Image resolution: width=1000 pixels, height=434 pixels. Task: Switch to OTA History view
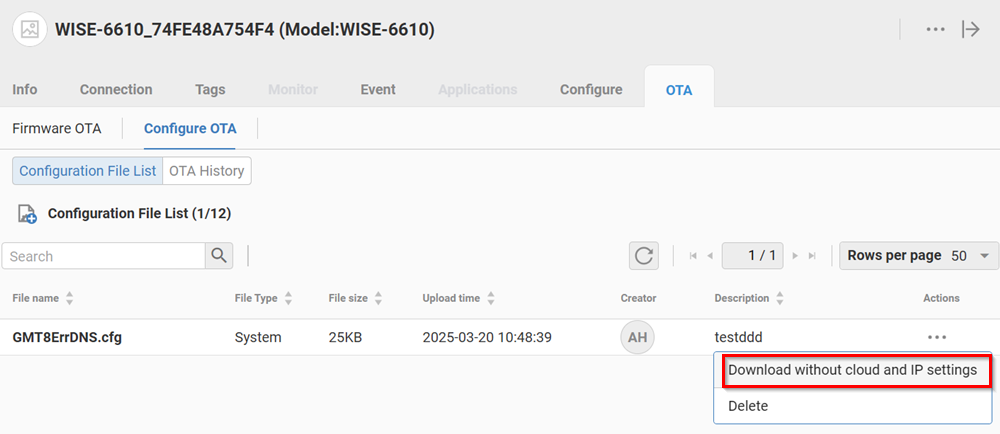(206, 171)
